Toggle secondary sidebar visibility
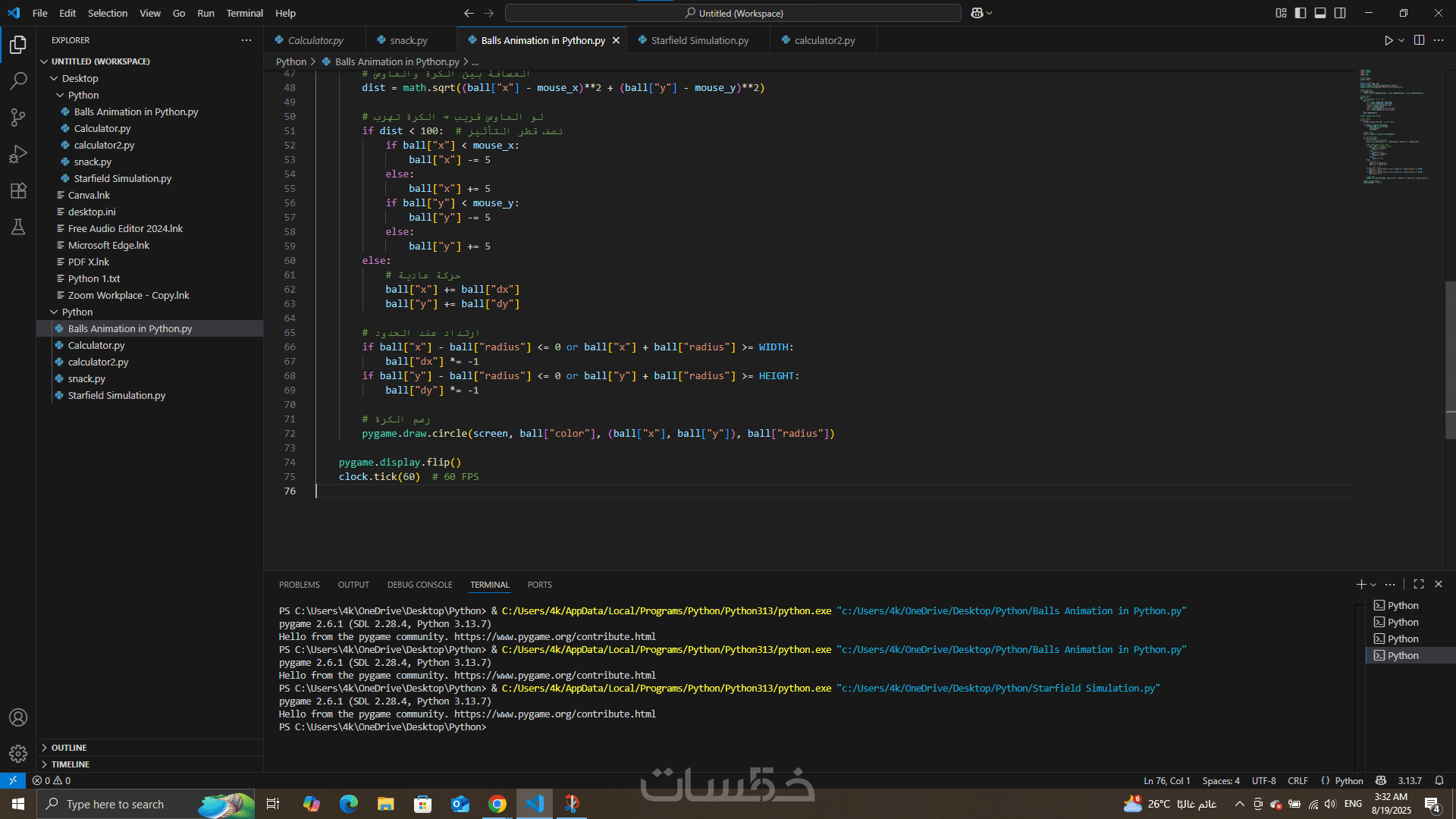The image size is (1456, 819). tap(1340, 13)
